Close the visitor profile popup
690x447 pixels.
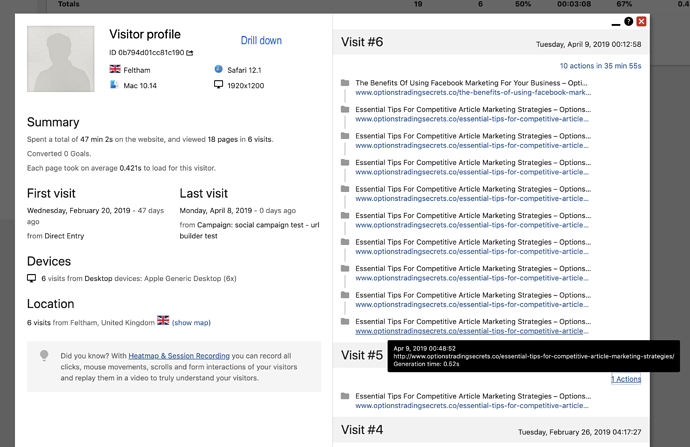coord(642,21)
